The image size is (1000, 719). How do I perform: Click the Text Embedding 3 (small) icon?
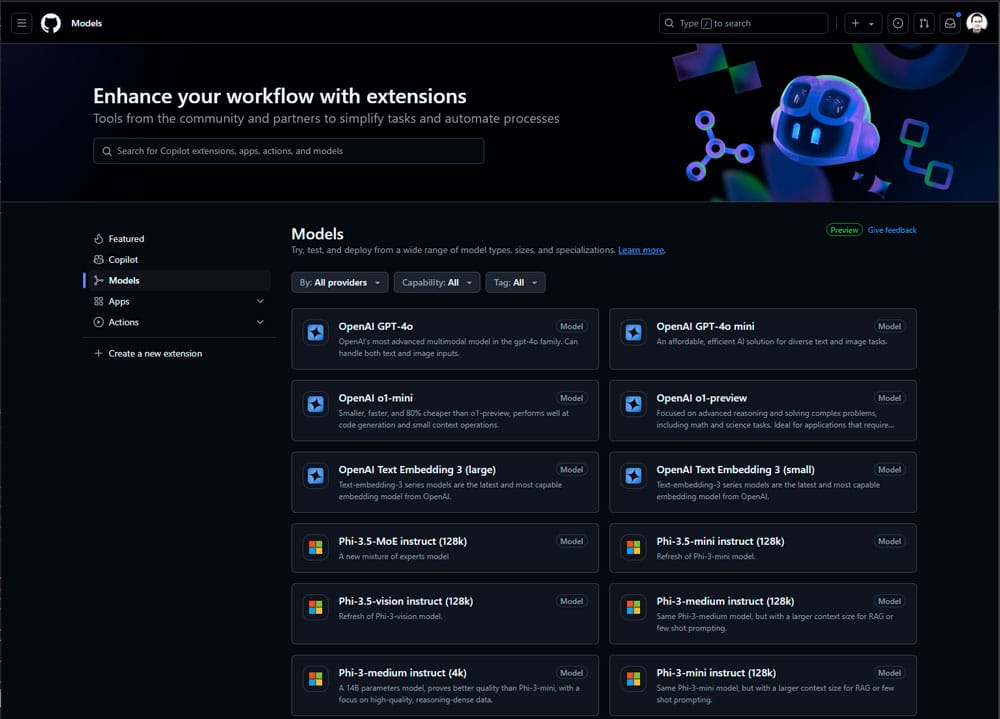coord(633,475)
